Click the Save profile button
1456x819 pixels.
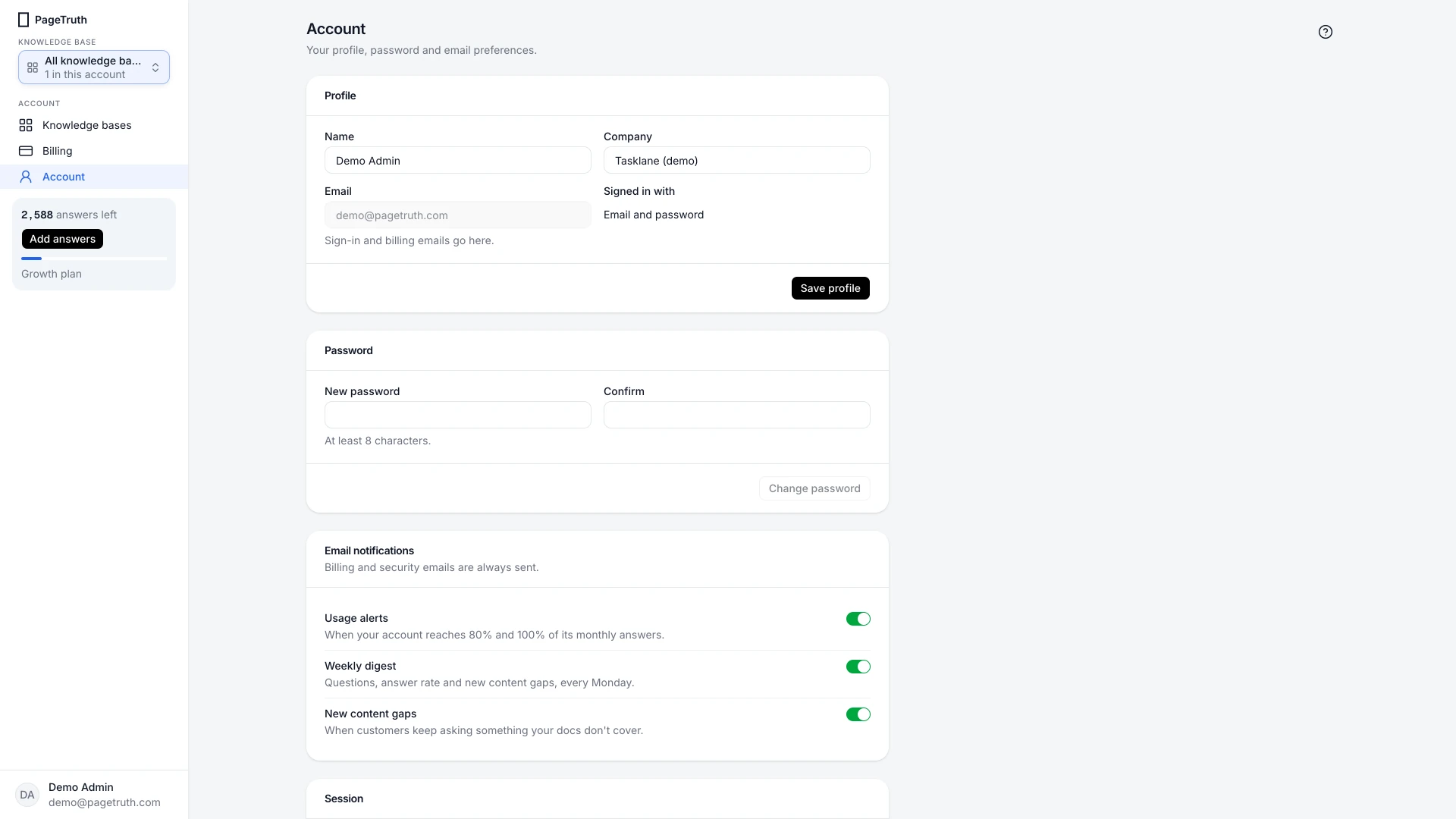[x=830, y=288]
